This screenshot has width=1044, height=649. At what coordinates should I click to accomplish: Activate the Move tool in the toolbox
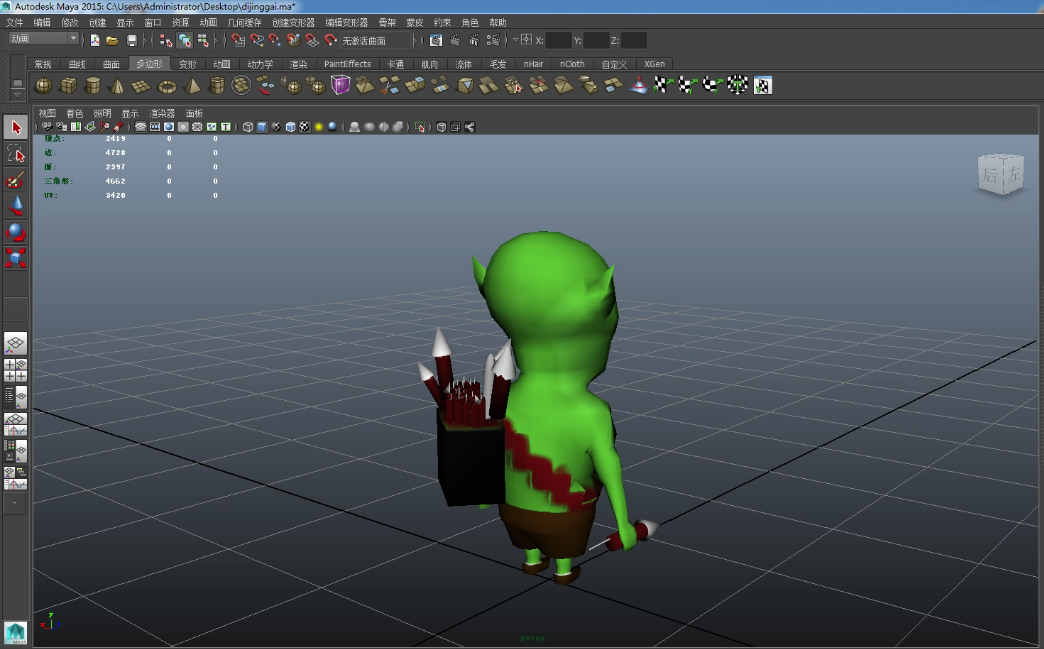point(16,206)
